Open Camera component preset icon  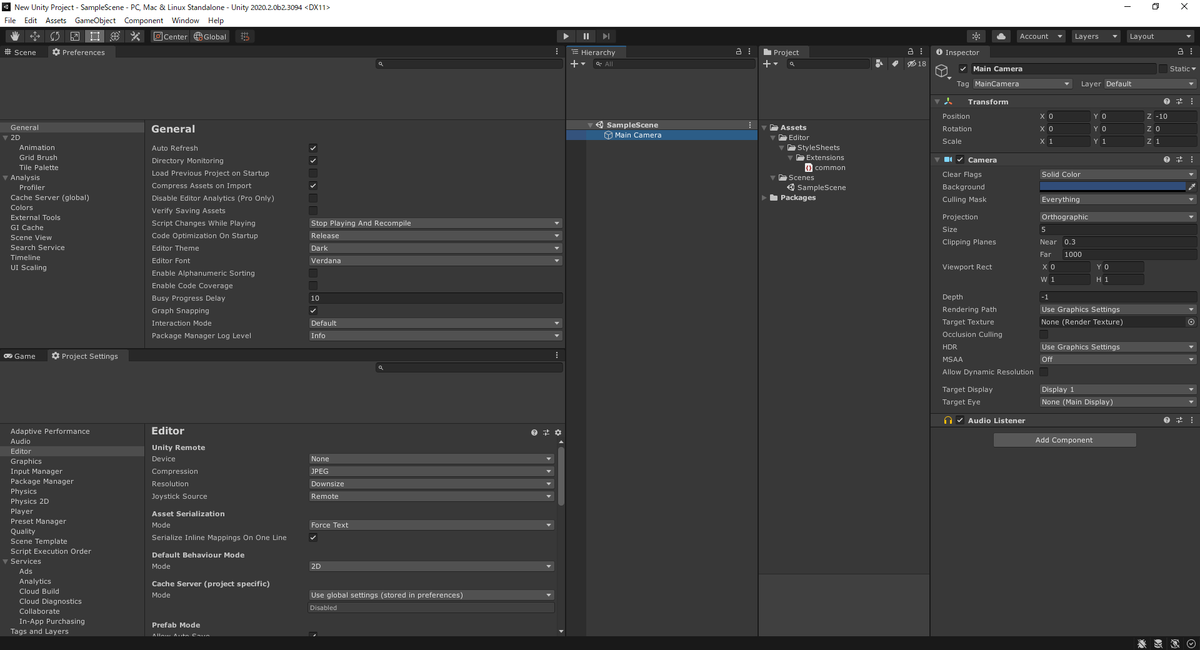click(x=1179, y=159)
